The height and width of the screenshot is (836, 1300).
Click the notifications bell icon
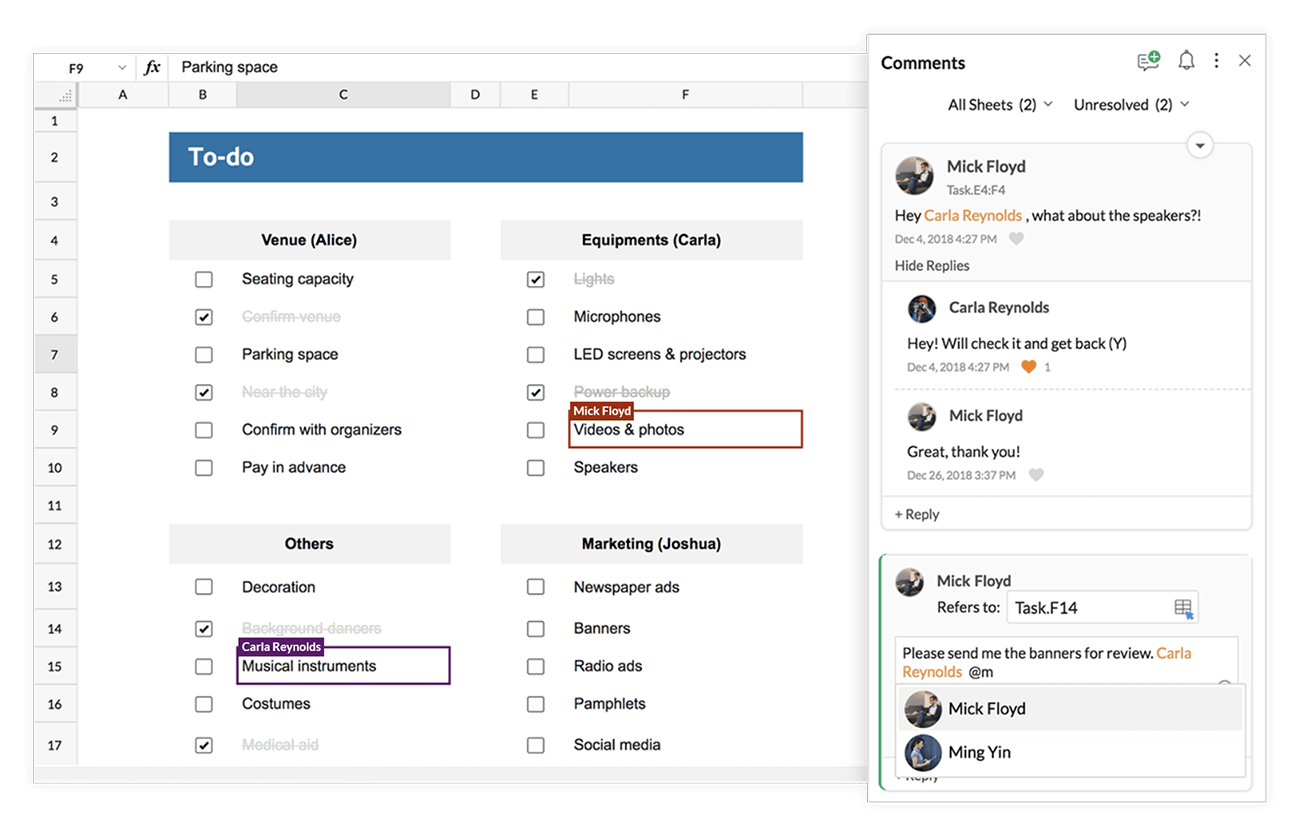[1186, 60]
